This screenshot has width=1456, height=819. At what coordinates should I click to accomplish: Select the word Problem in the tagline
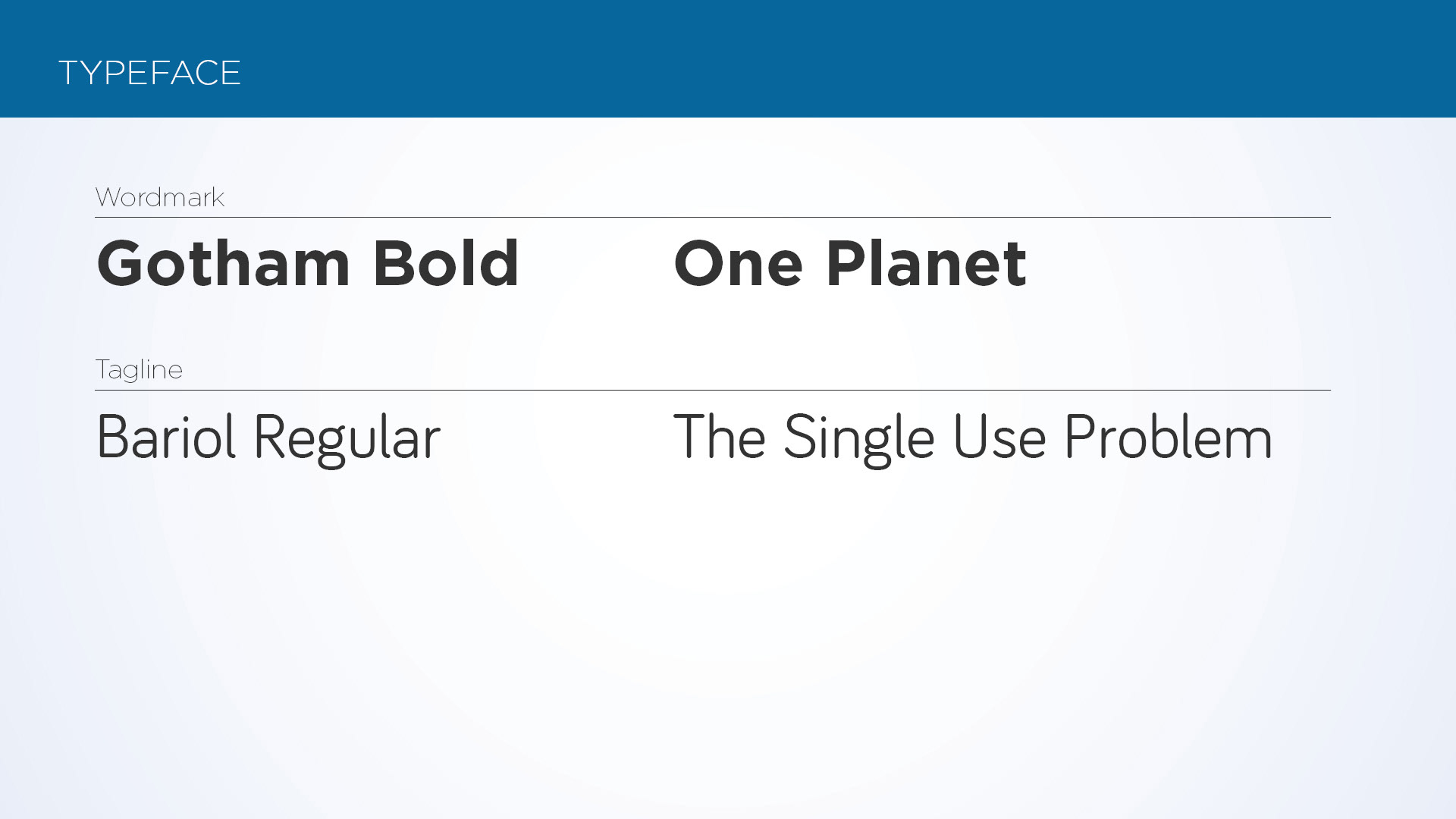coord(1169,437)
